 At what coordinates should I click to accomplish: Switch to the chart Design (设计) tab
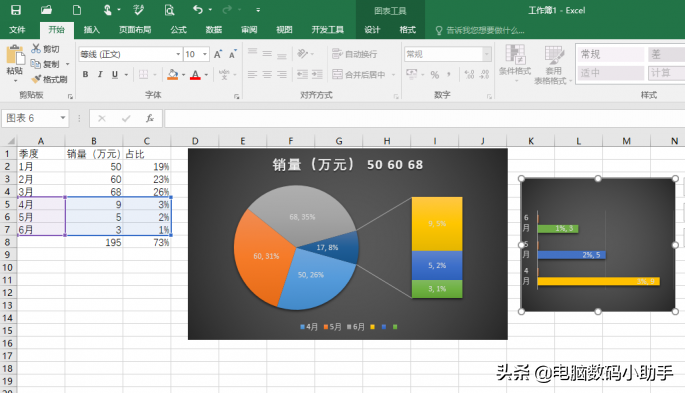[x=372, y=30]
